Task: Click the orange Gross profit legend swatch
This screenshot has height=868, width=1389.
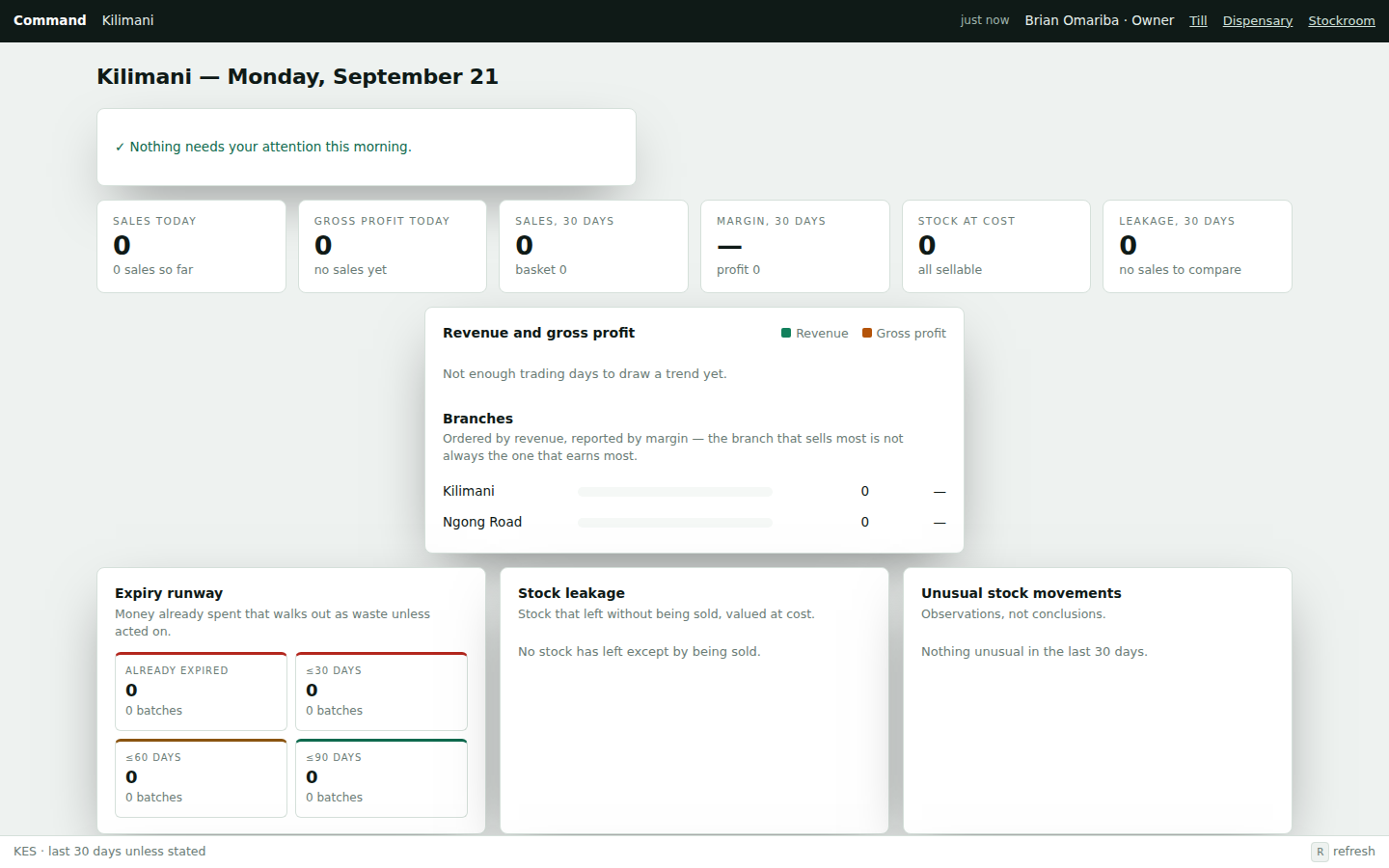Action: tap(867, 333)
